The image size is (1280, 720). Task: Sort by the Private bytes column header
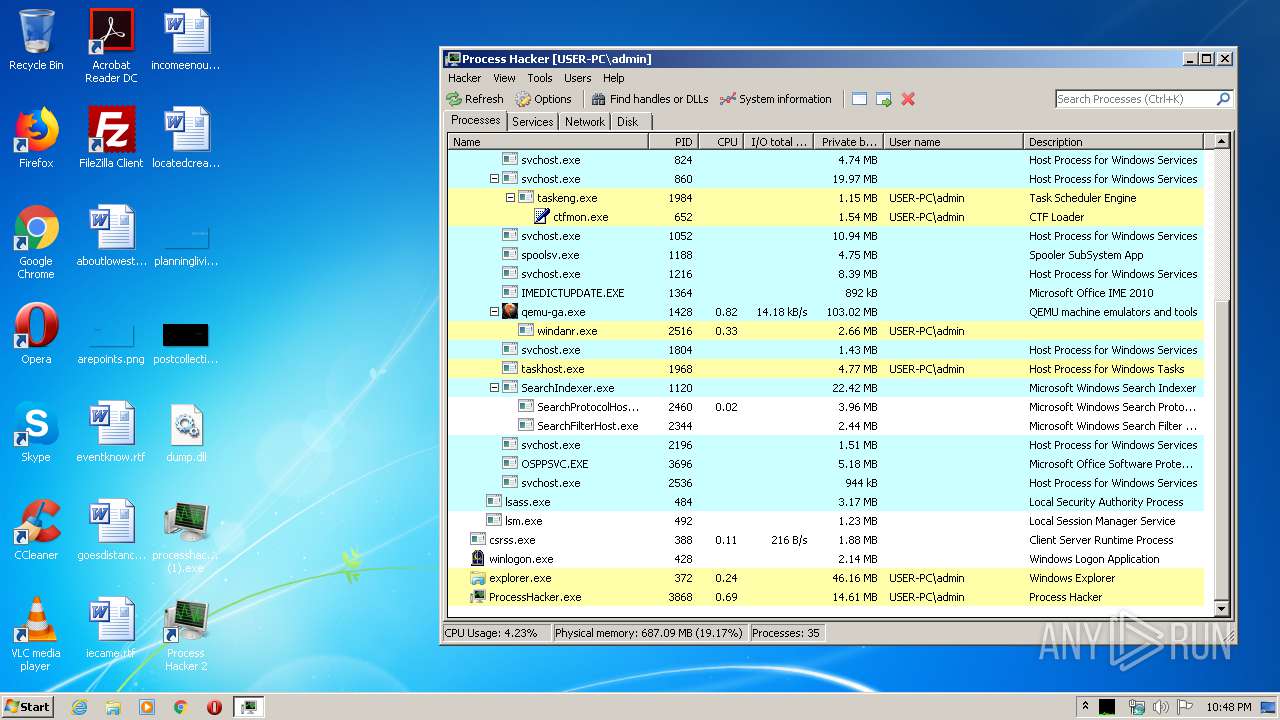pos(848,142)
